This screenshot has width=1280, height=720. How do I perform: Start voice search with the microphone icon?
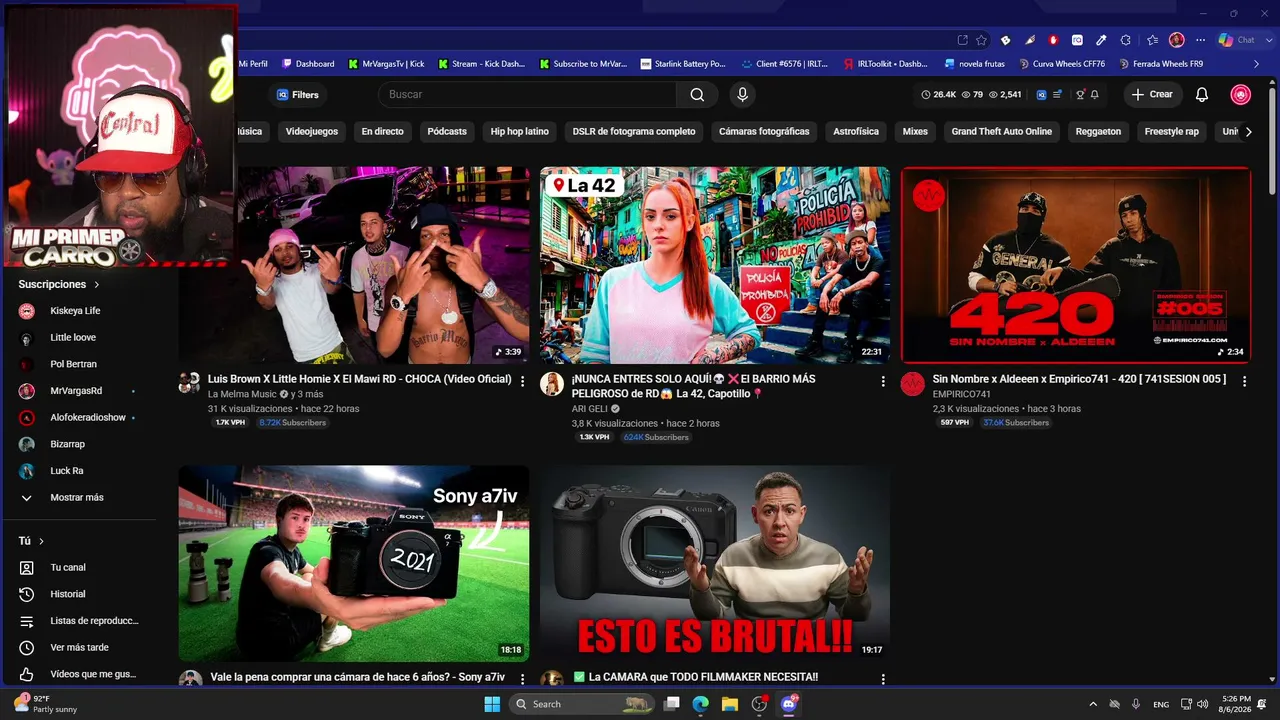pyautogui.click(x=742, y=95)
